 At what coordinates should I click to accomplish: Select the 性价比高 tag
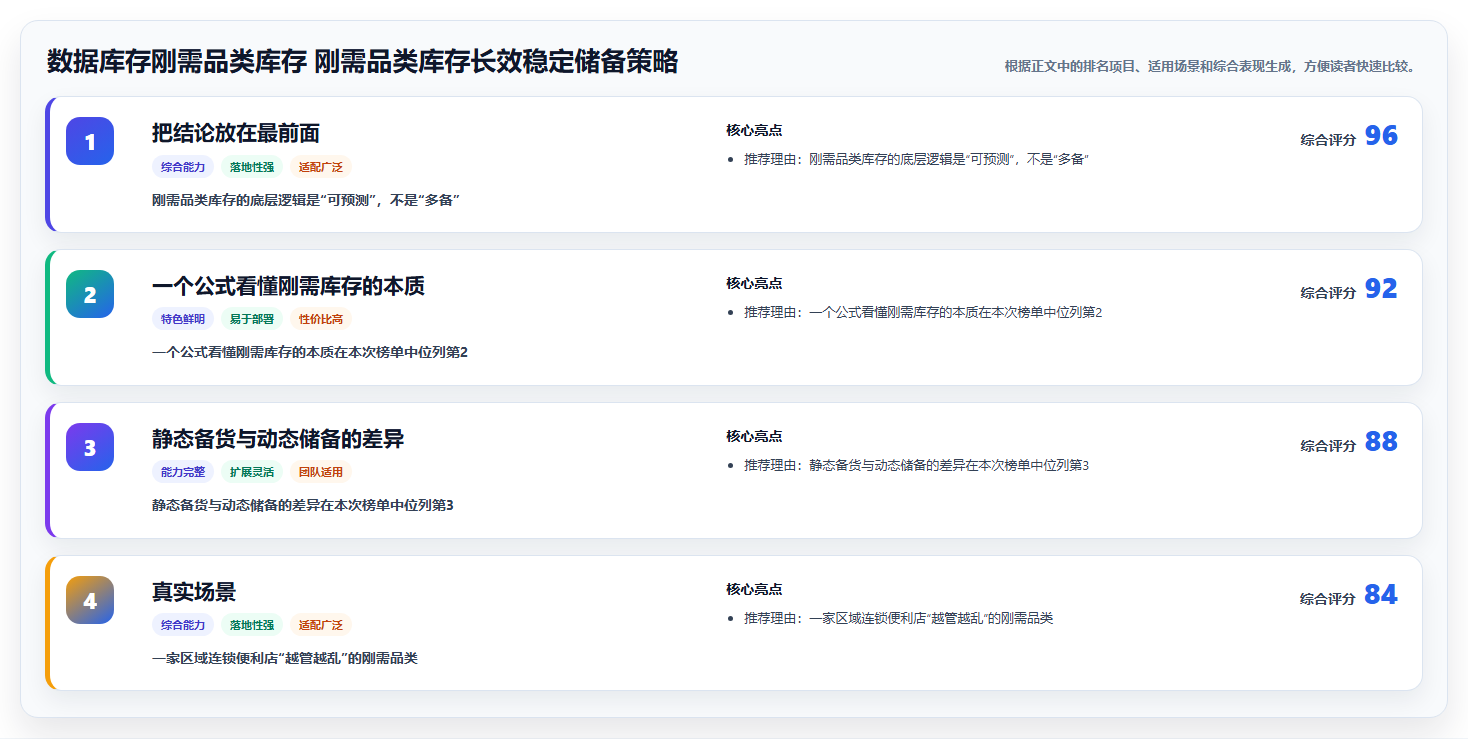(x=321, y=319)
